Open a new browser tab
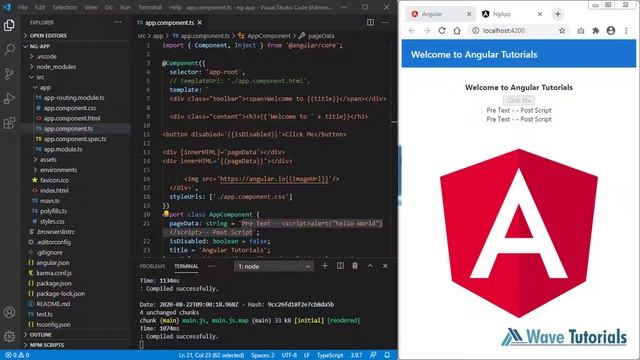The height and width of the screenshot is (360, 640). (558, 14)
